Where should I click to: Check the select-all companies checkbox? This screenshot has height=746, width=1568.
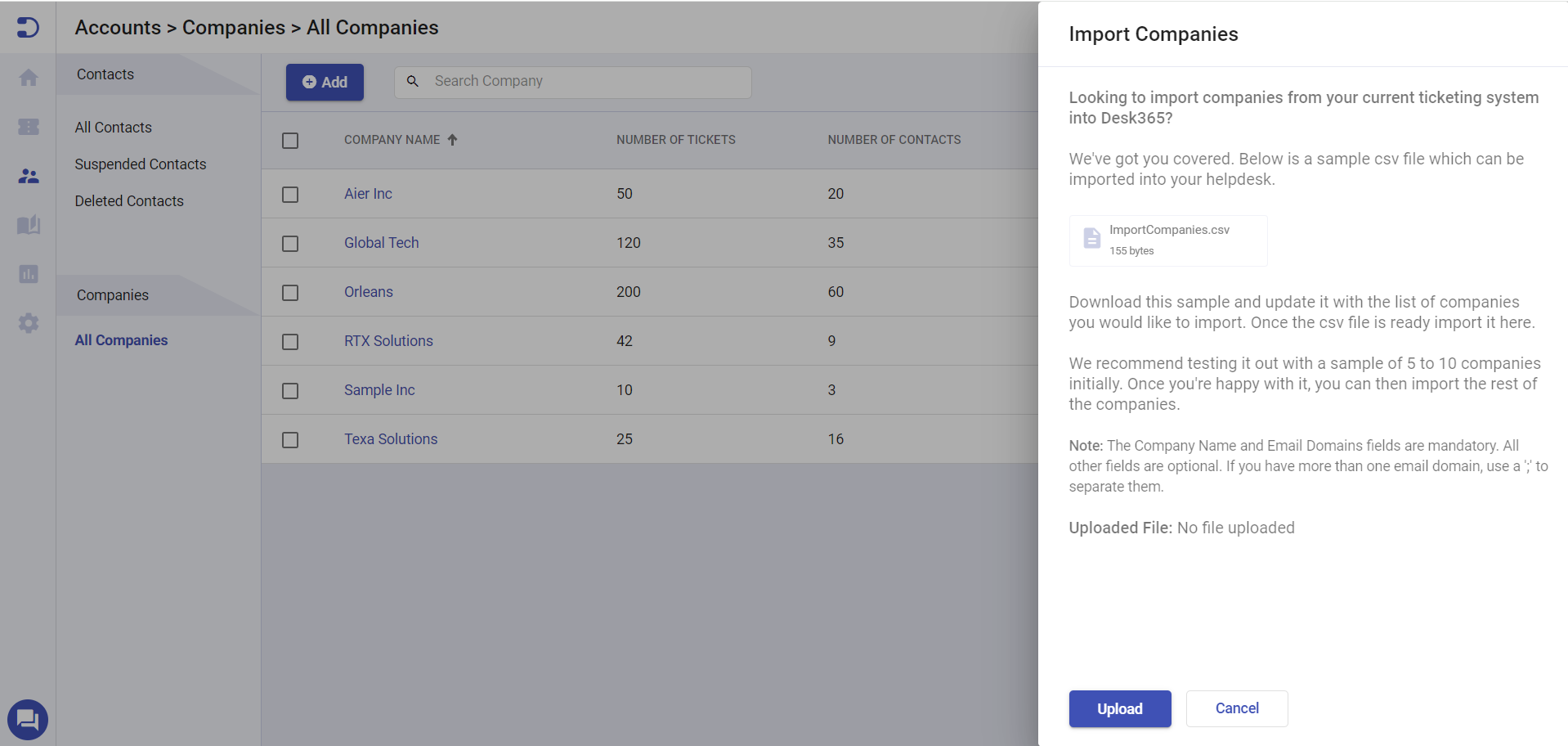point(290,140)
